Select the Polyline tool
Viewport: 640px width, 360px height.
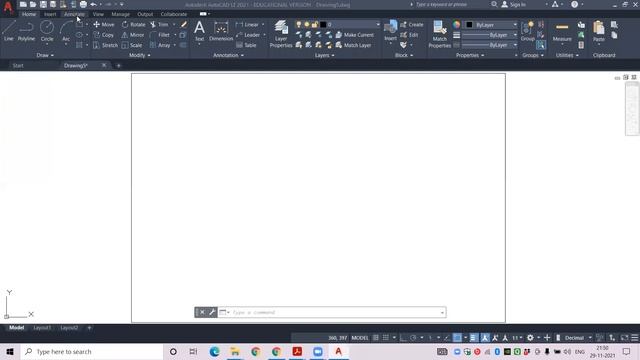pos(26,31)
